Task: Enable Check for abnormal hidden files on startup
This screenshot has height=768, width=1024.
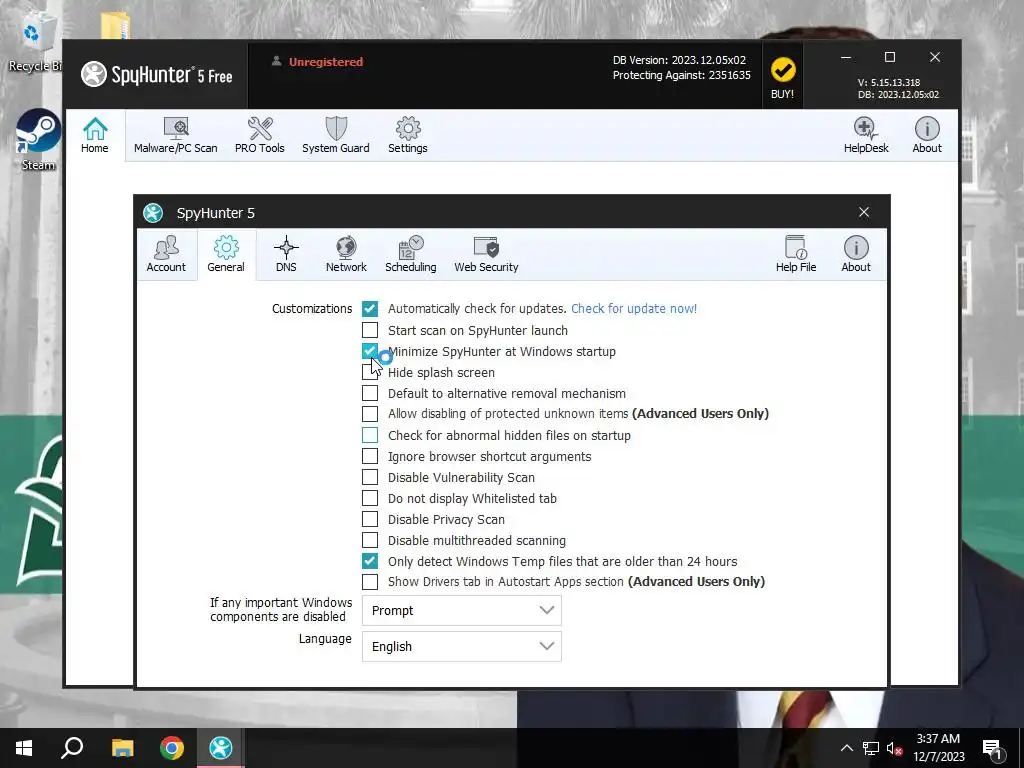Action: pos(370,435)
